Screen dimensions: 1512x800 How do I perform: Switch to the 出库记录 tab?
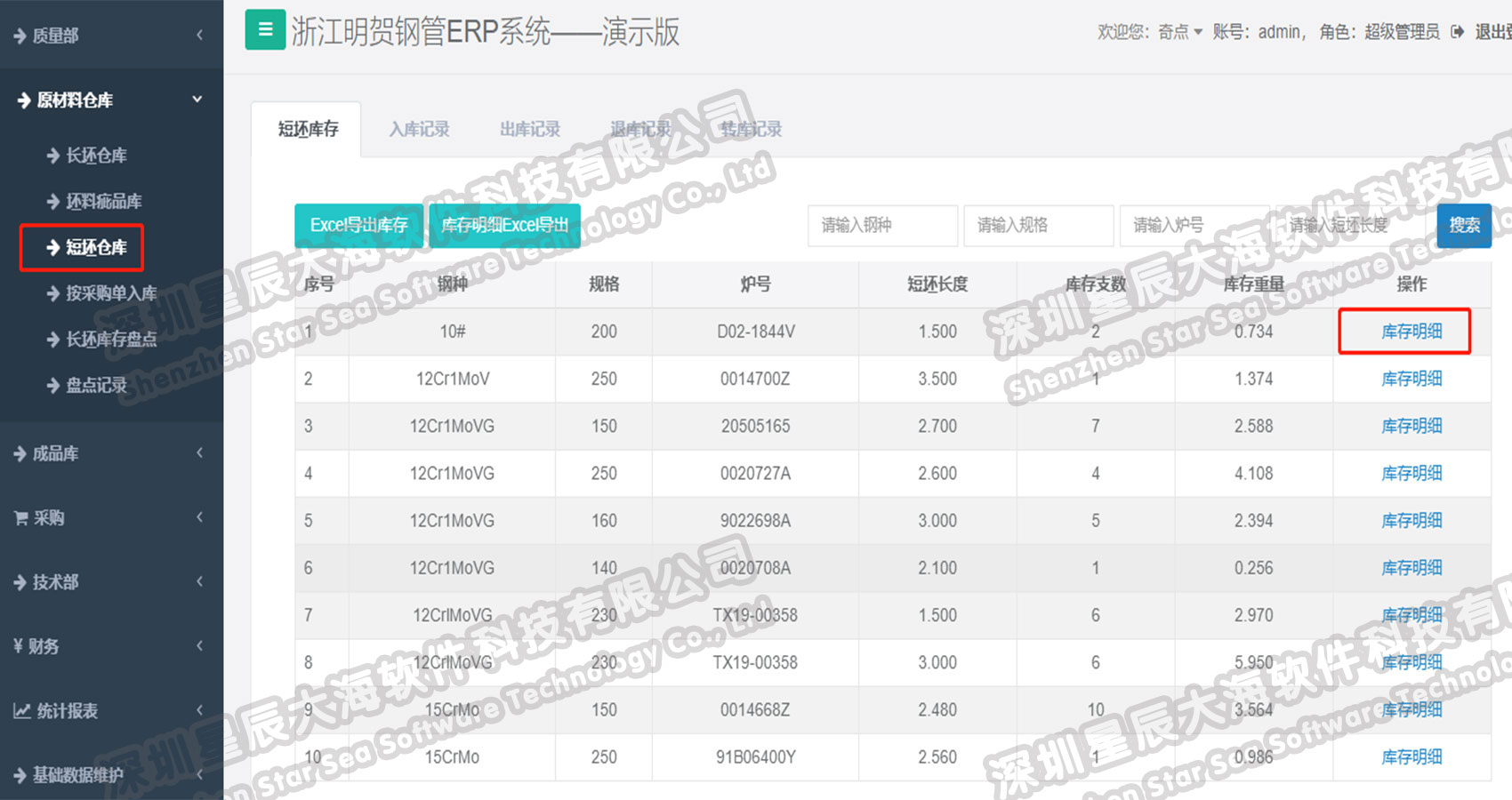(x=530, y=130)
